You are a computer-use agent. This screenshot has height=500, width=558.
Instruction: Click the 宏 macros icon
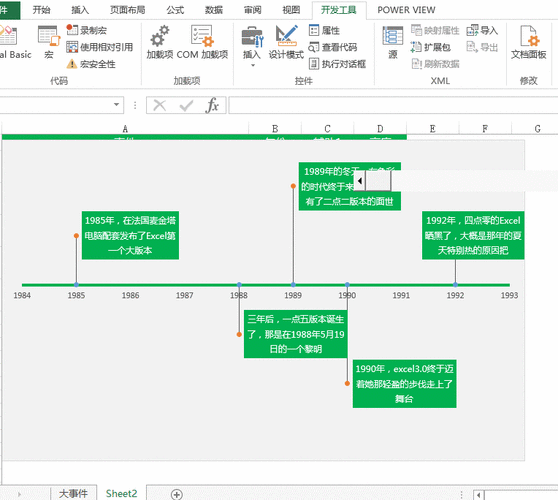coord(49,42)
